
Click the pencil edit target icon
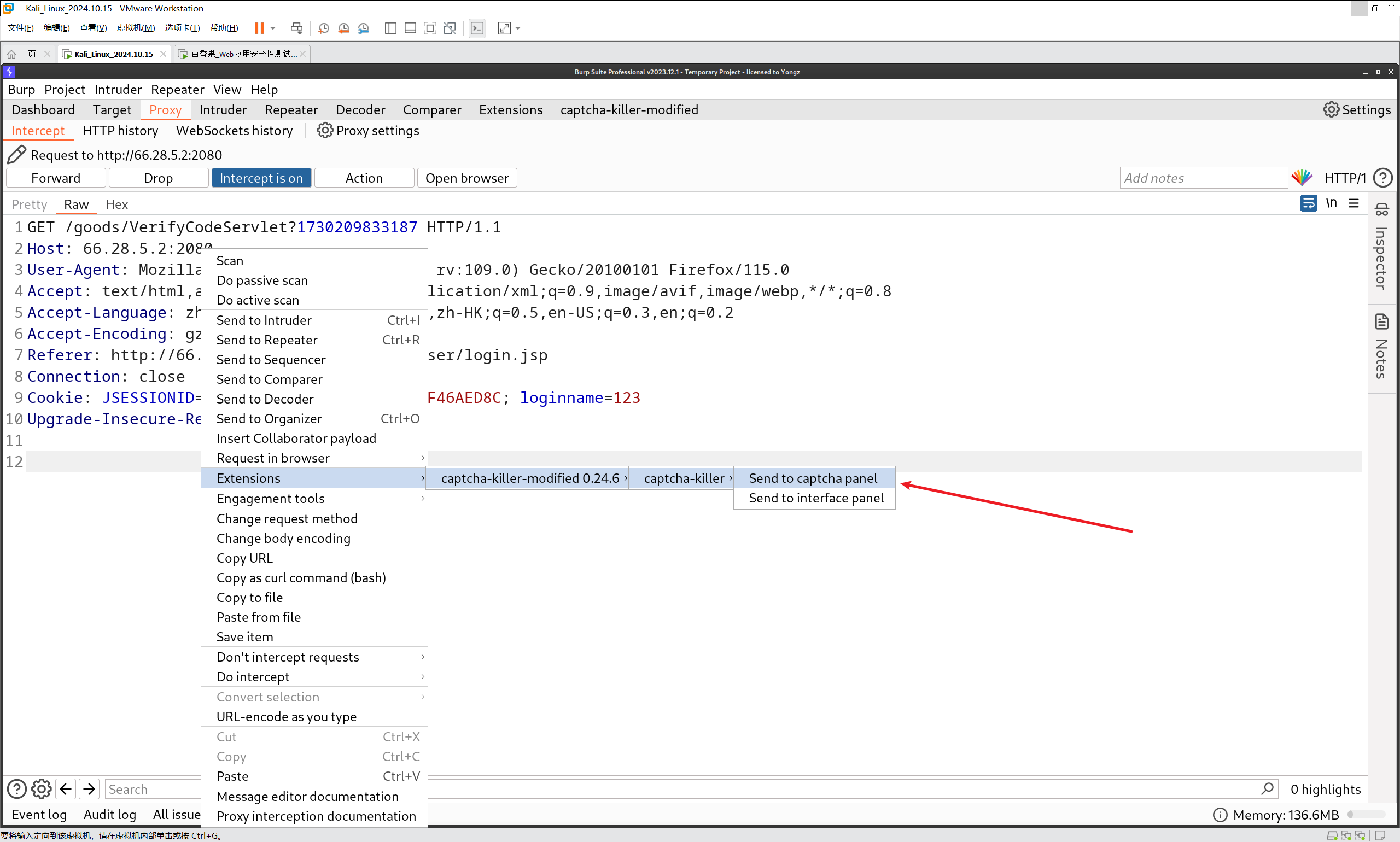pos(16,155)
